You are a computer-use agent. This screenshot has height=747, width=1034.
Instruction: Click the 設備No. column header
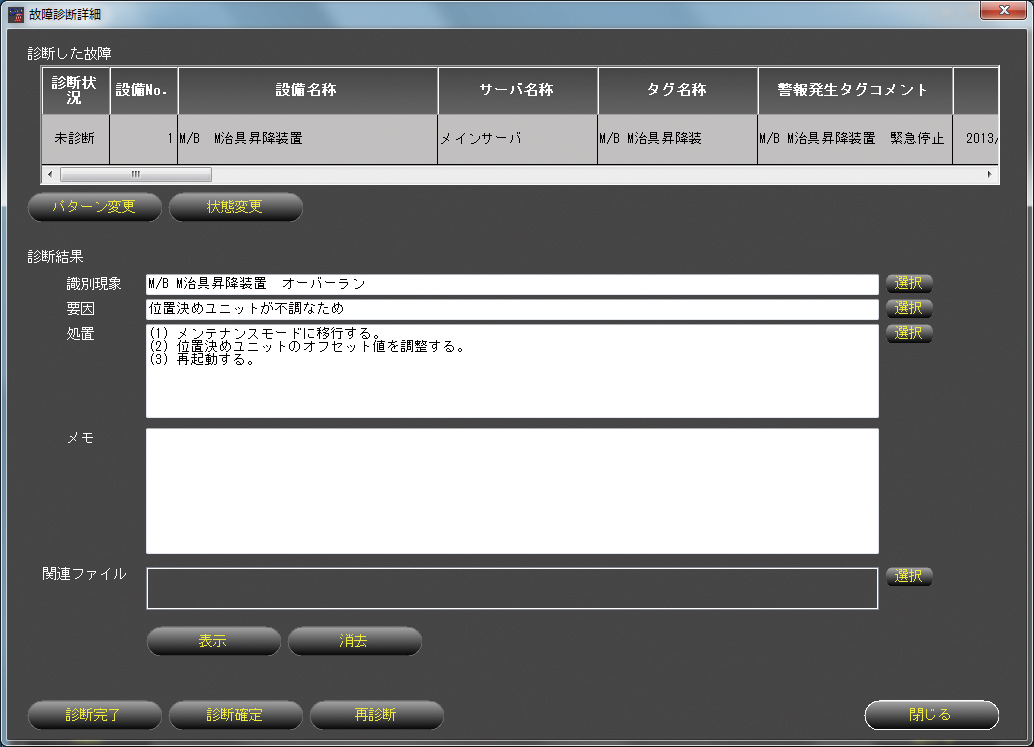(144, 90)
